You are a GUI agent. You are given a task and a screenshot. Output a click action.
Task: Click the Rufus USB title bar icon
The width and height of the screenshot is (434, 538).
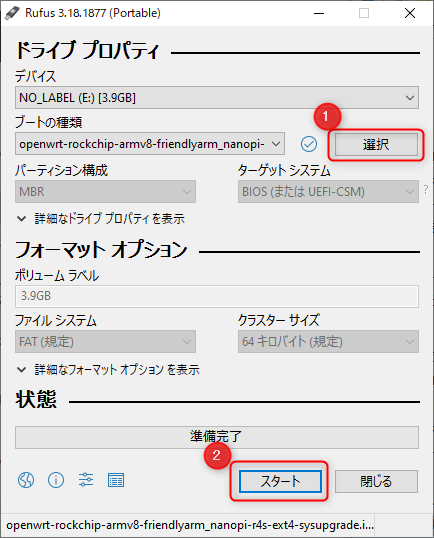point(12,13)
